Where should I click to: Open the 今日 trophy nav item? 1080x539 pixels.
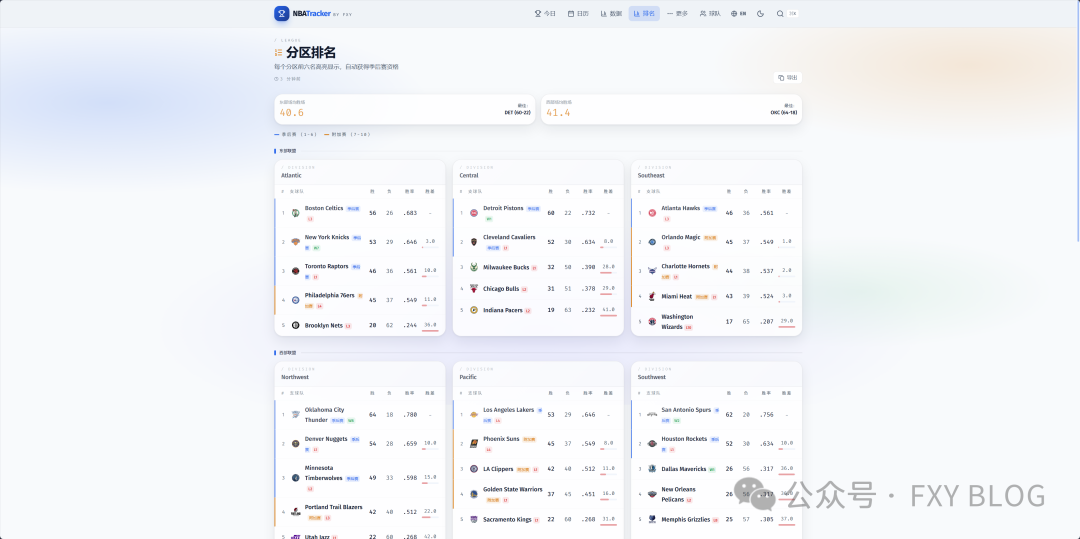tap(546, 14)
